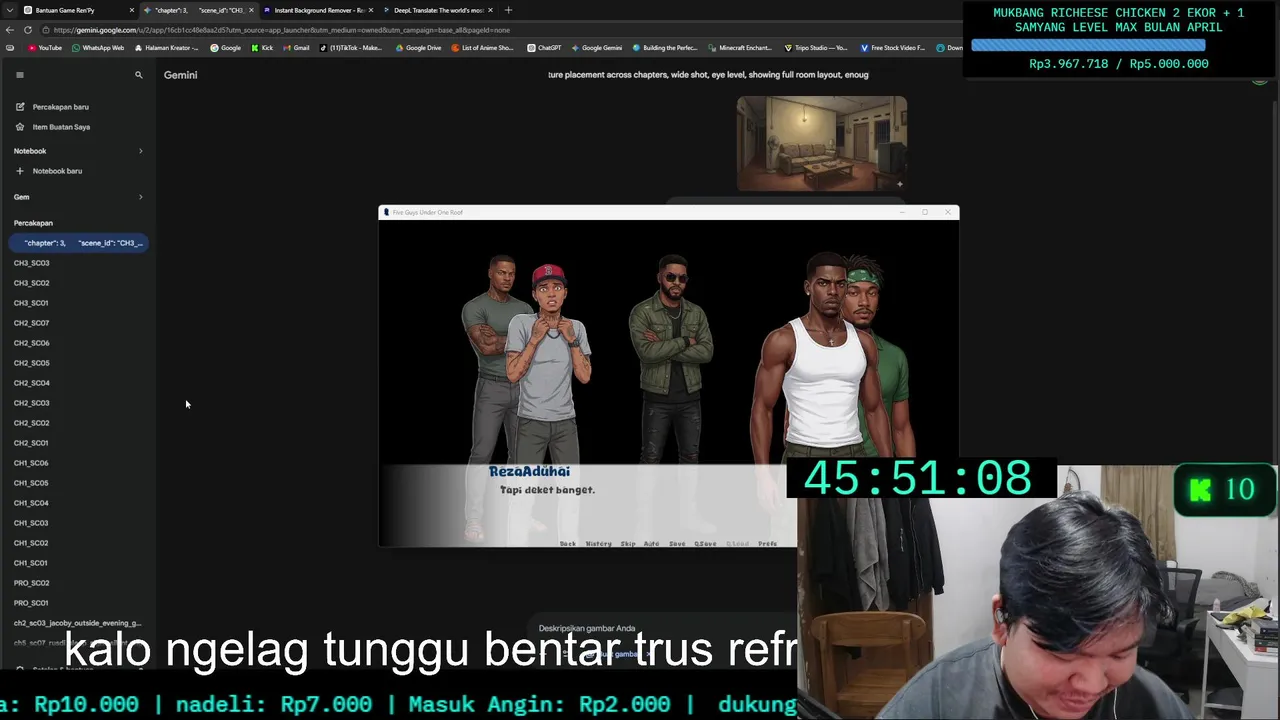Open Building the Perfect bookmark
The width and height of the screenshot is (1280, 720).
(665, 48)
